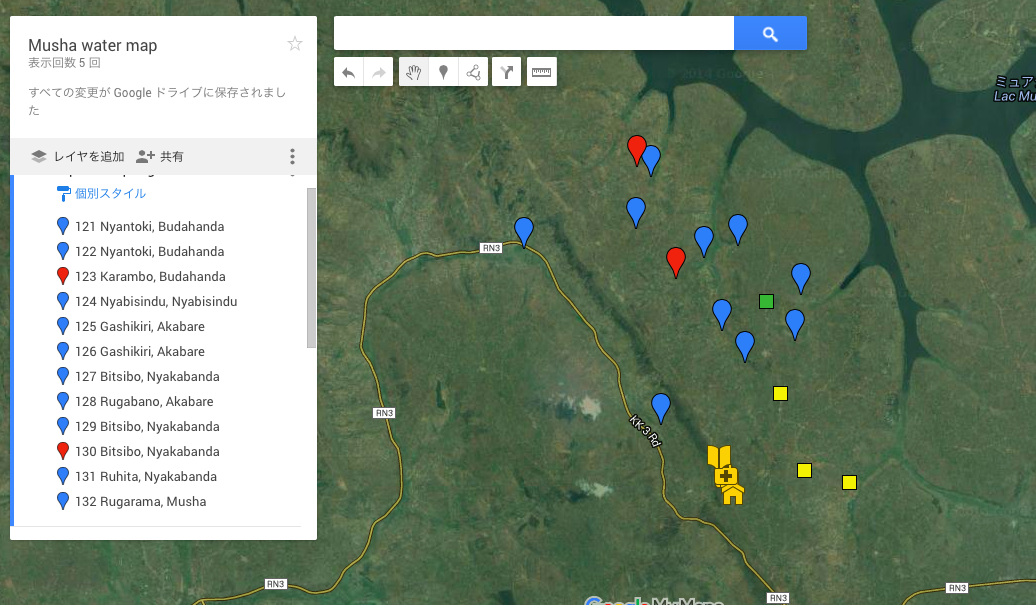
Task: Open the map options three-dot menu
Action: [x=292, y=157]
